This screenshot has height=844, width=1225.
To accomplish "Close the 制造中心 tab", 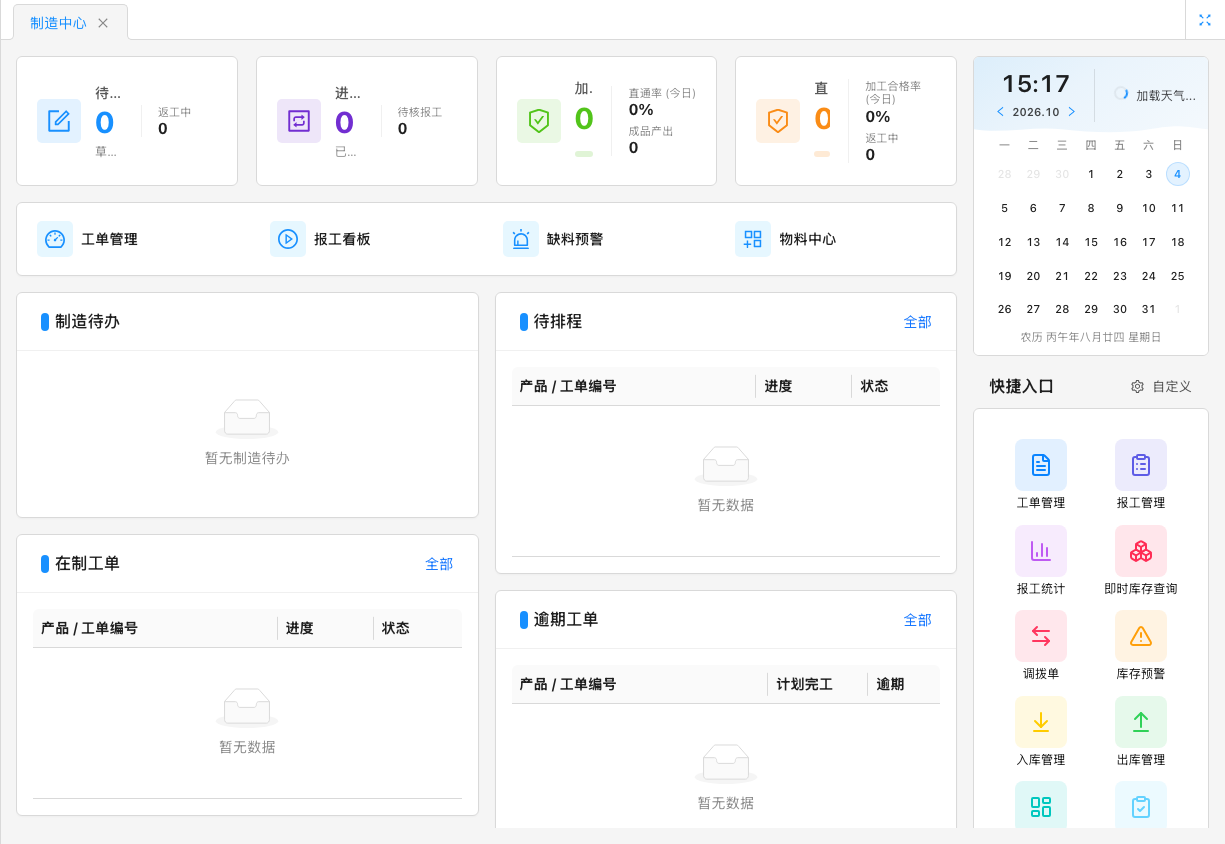I will pos(103,23).
